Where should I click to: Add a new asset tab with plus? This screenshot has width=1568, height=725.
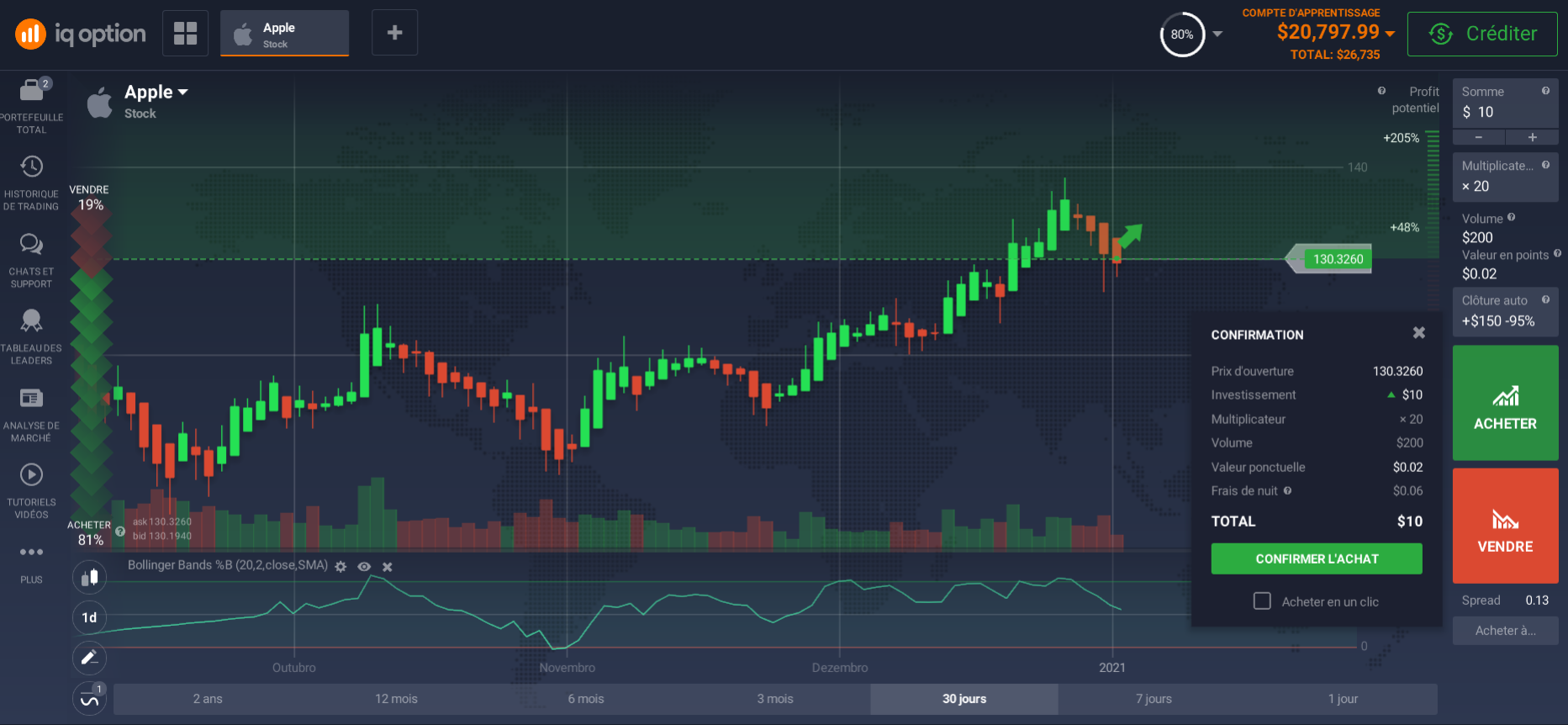(x=394, y=33)
